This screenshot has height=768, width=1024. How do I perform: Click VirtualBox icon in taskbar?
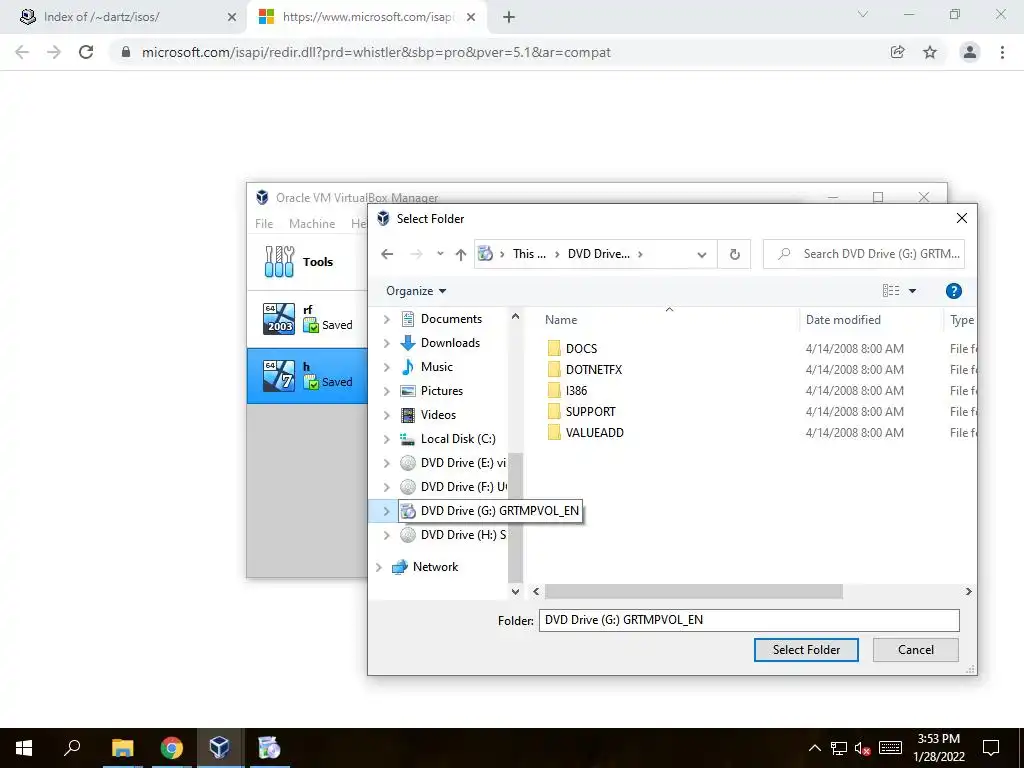219,748
